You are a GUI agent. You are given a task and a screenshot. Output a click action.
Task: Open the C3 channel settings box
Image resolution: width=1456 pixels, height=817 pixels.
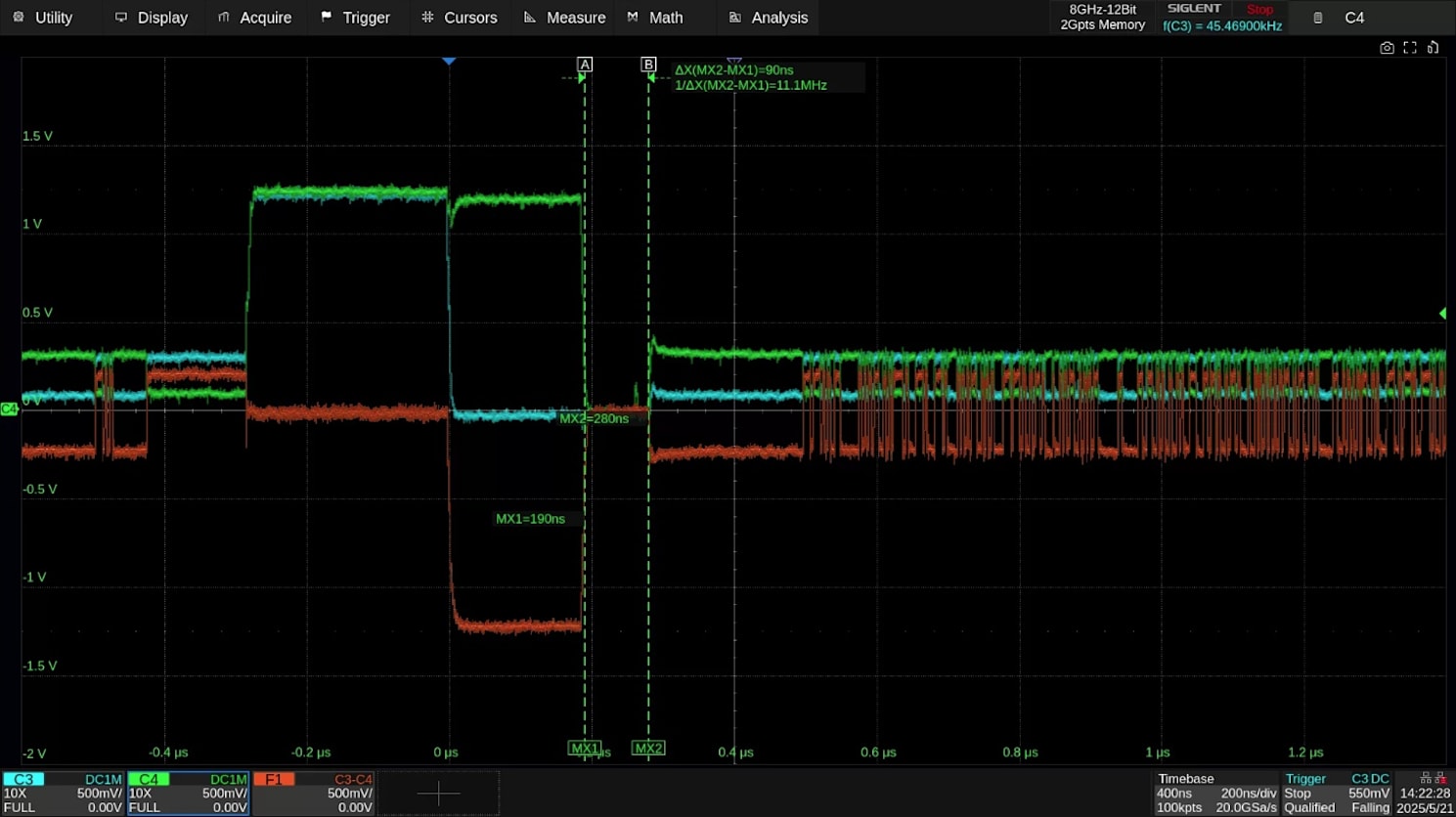63,793
